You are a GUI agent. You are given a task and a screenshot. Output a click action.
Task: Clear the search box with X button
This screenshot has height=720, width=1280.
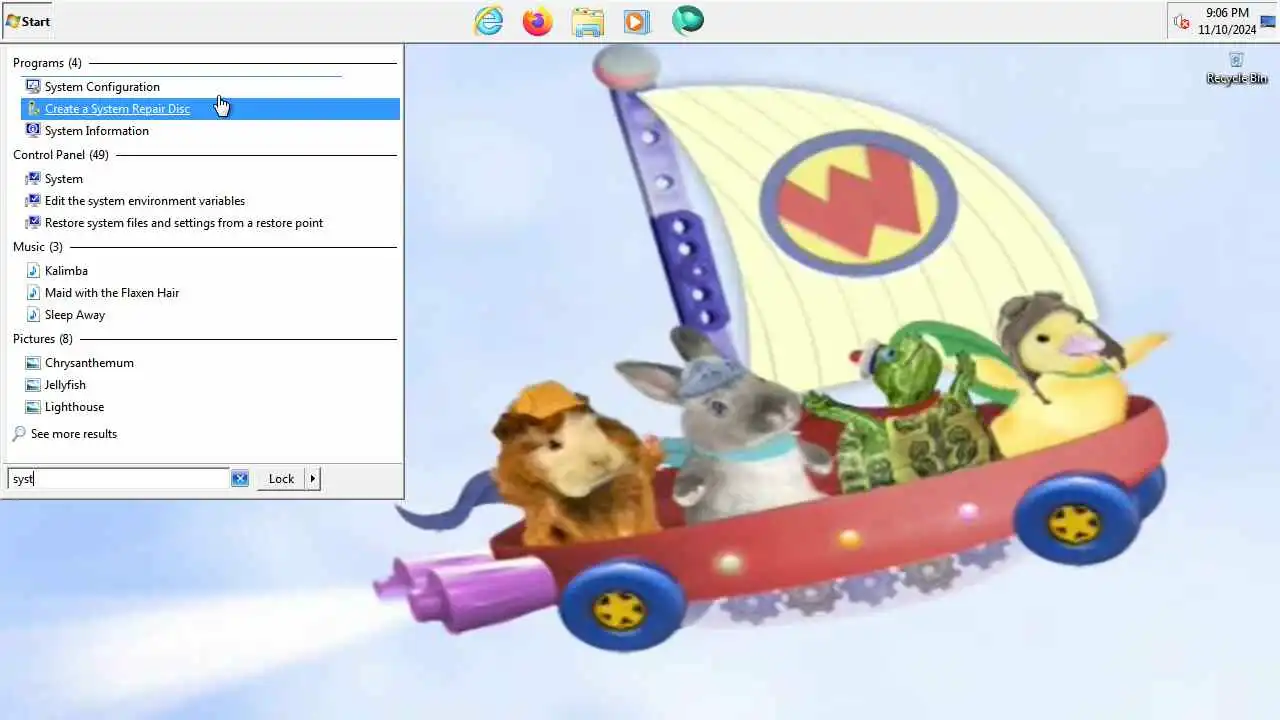[240, 479]
